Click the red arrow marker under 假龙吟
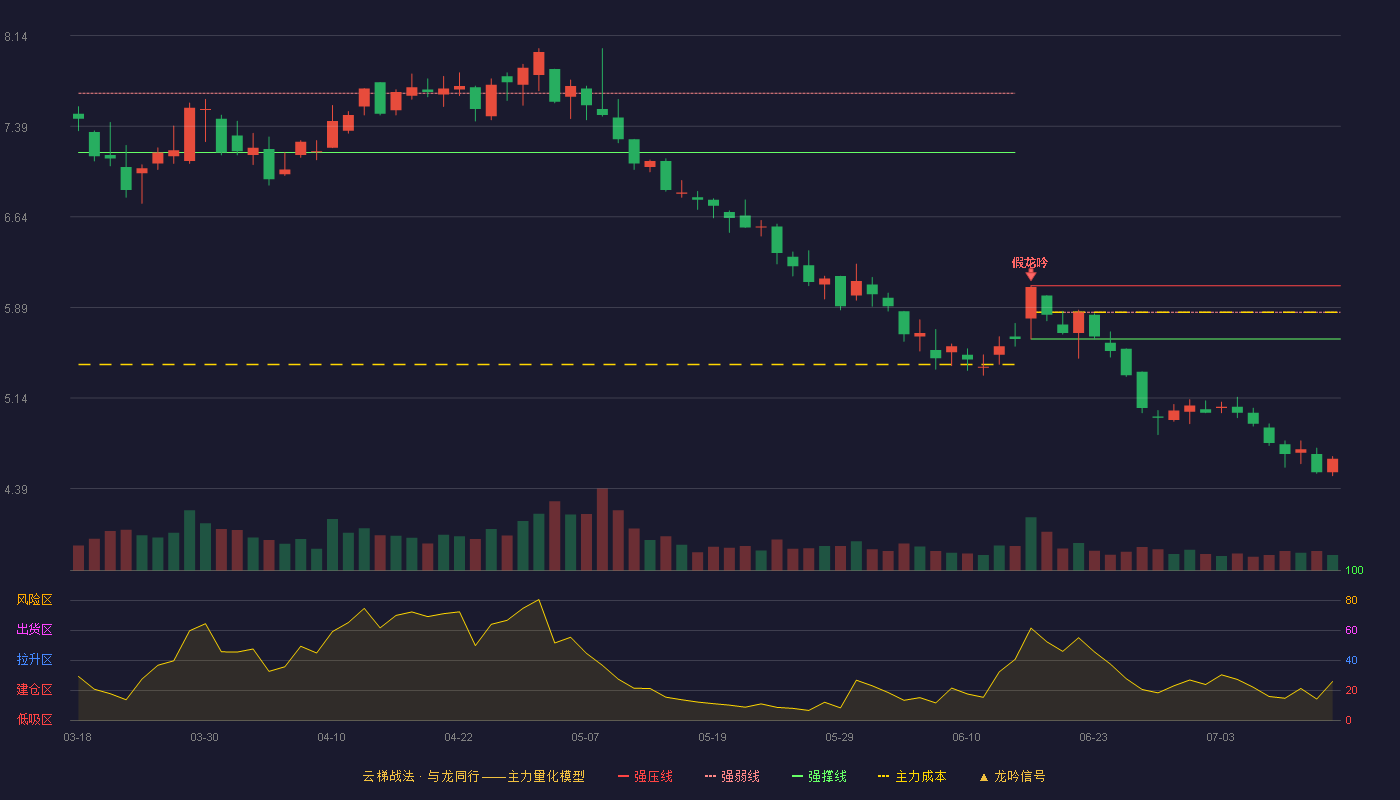1400x800 pixels. pos(1031,275)
